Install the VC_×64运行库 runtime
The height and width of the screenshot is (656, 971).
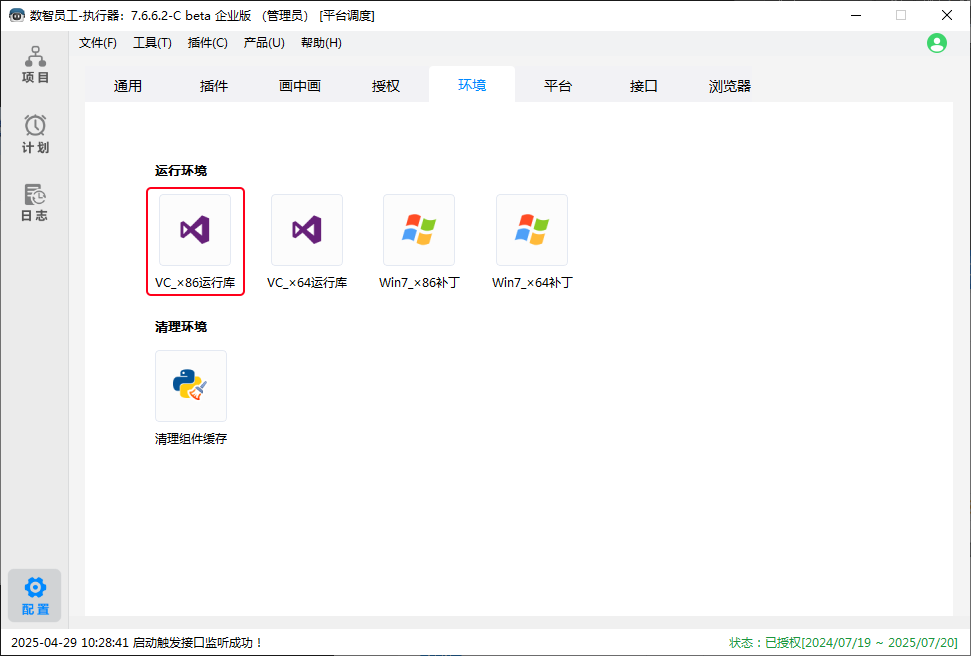307,230
